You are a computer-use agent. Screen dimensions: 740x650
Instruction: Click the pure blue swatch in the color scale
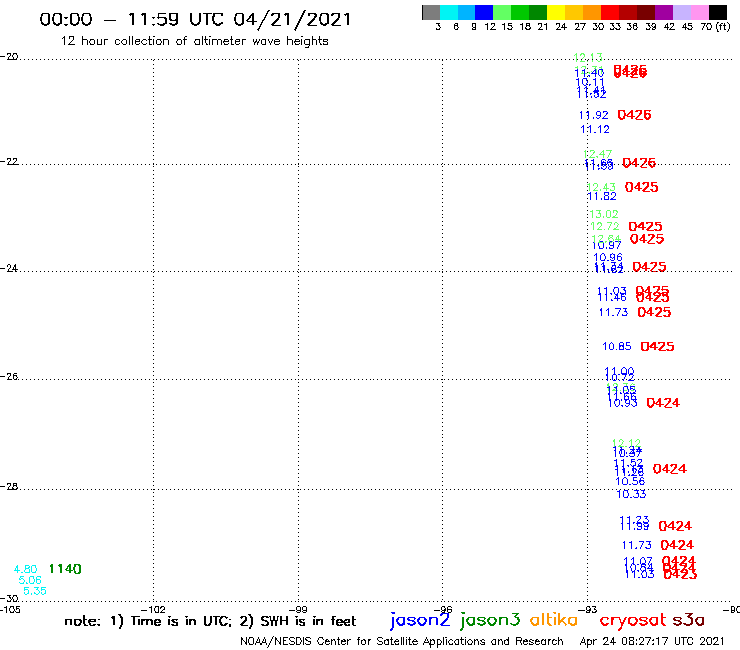point(485,12)
